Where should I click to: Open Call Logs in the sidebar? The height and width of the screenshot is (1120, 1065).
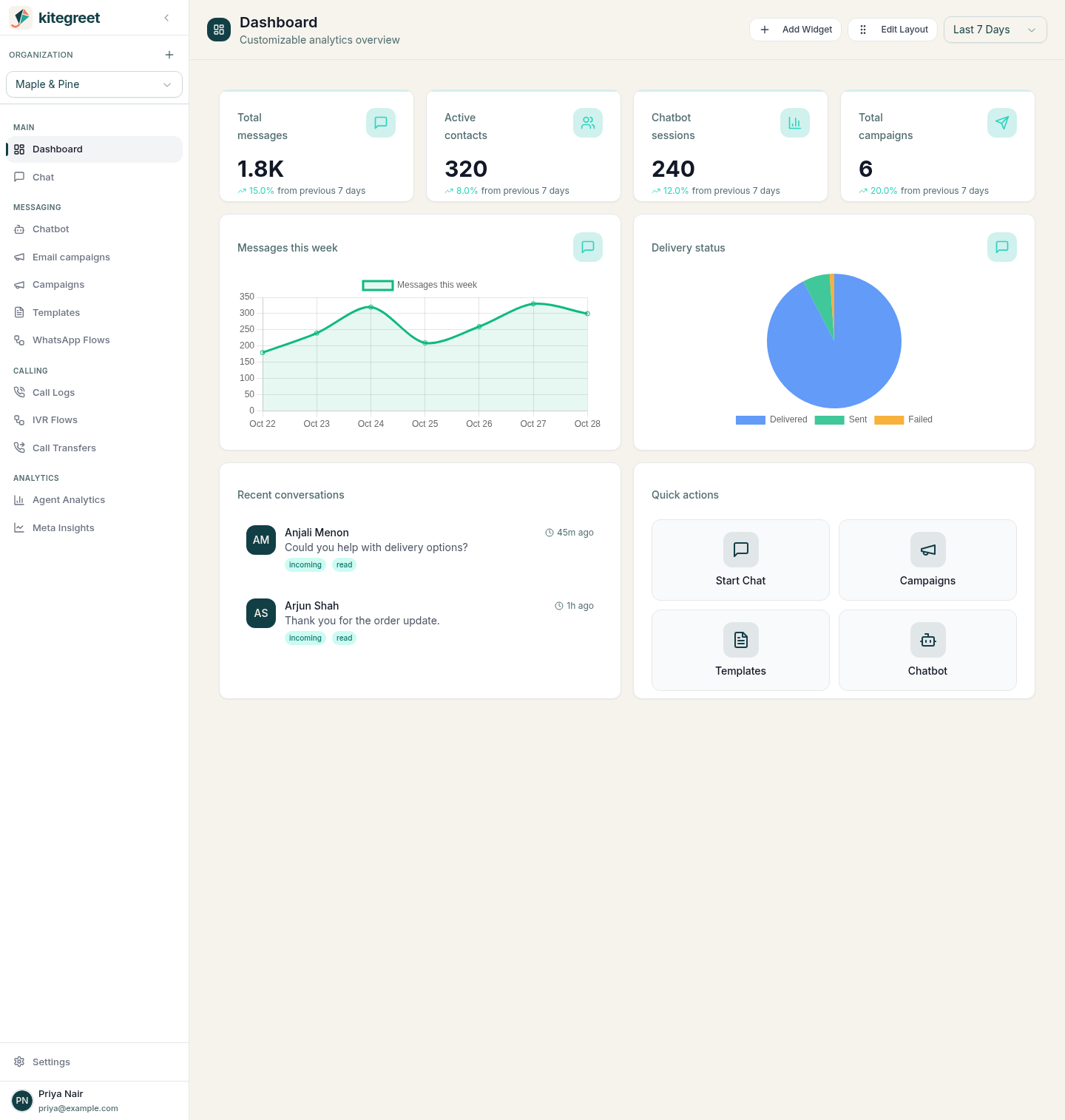click(94, 392)
